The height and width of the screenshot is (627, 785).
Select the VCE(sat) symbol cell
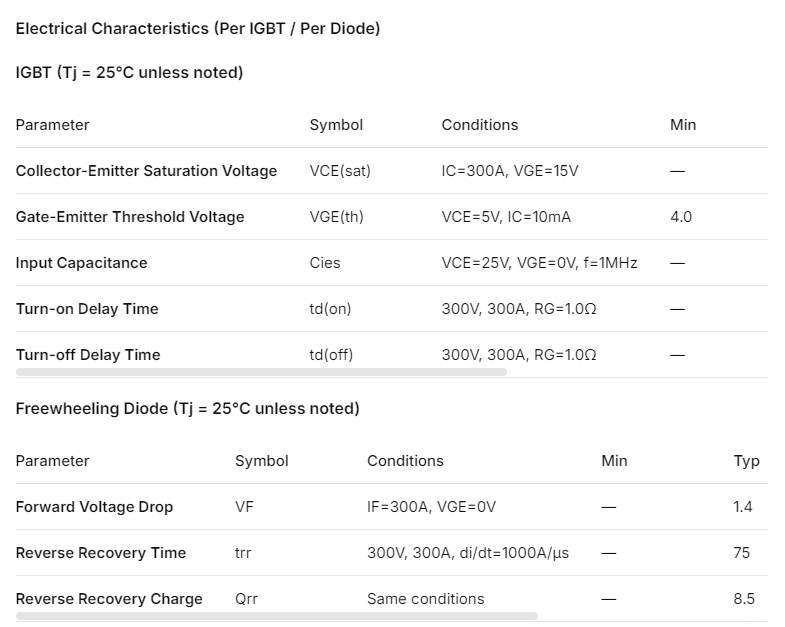pos(340,171)
